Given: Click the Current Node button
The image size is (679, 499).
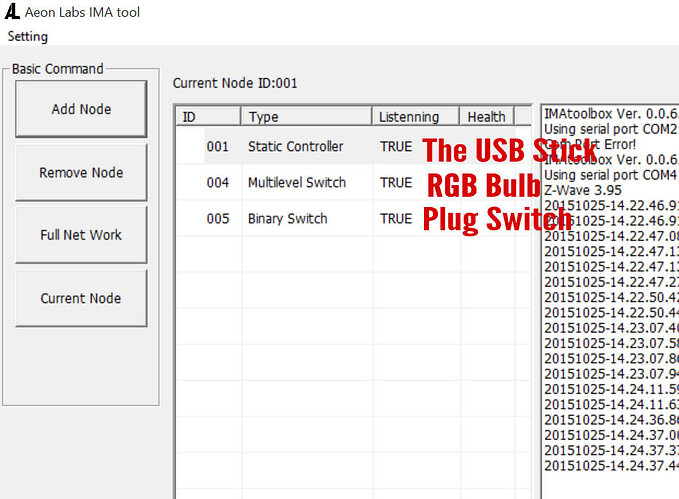Looking at the screenshot, I should pyautogui.click(x=81, y=298).
